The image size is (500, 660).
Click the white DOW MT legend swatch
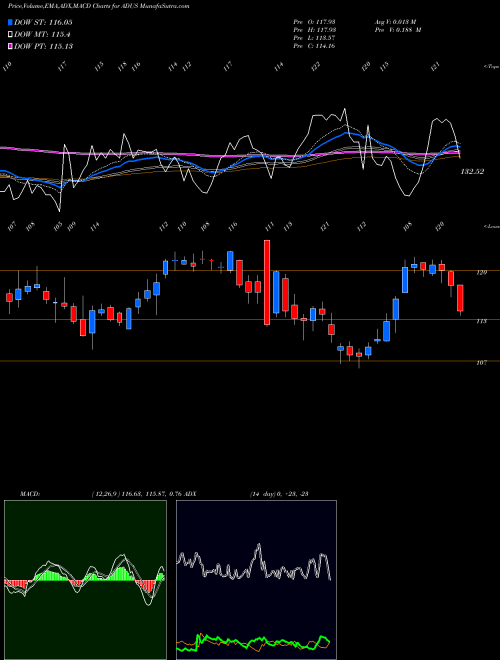(x=10, y=35)
